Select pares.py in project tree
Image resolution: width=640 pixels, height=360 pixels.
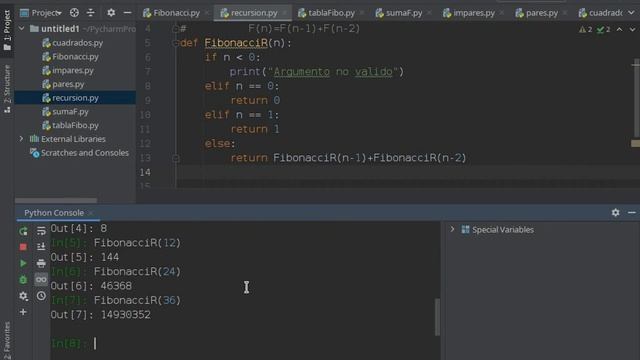(68, 84)
